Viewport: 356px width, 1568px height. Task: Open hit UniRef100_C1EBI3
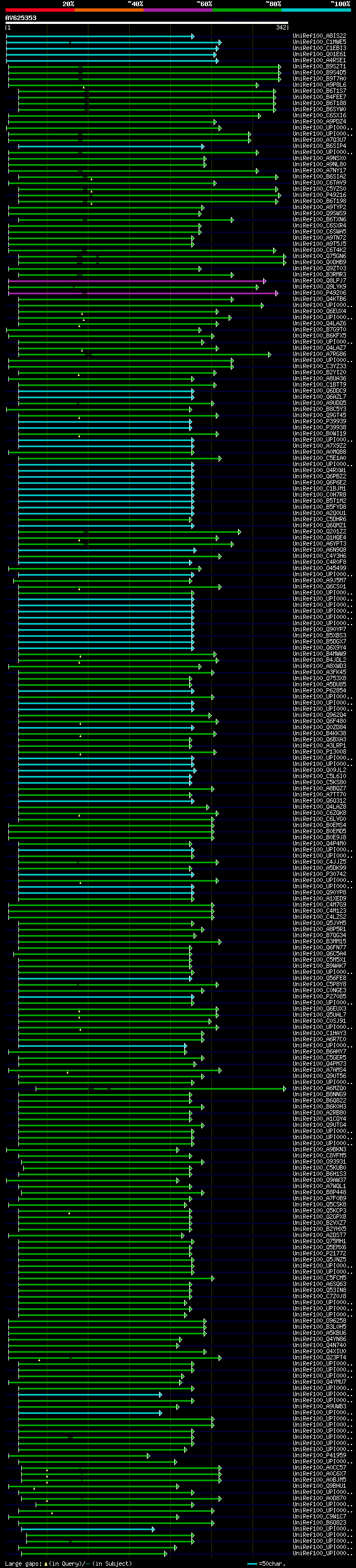(x=319, y=48)
